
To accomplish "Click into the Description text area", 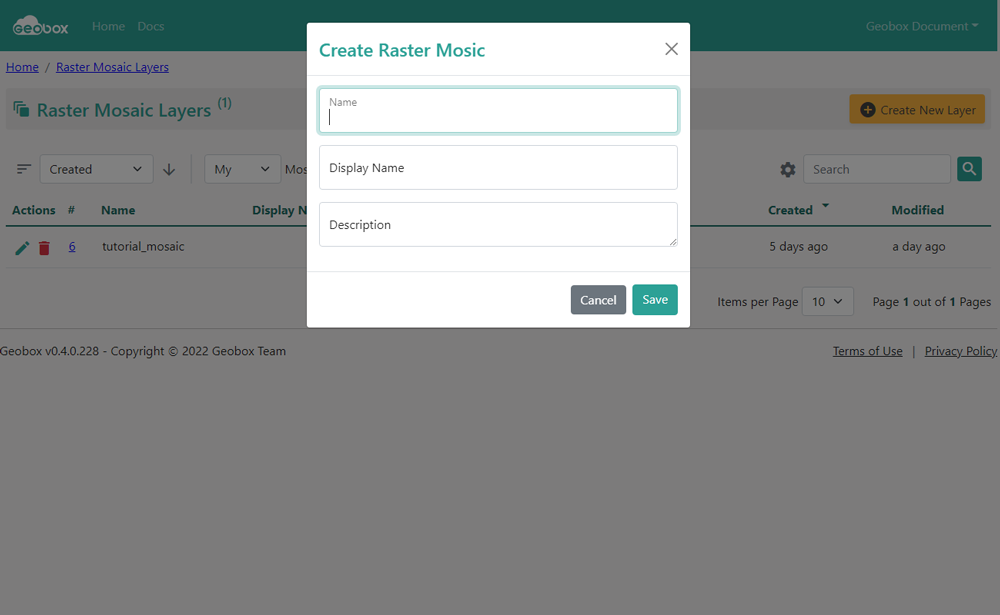I will (498, 225).
